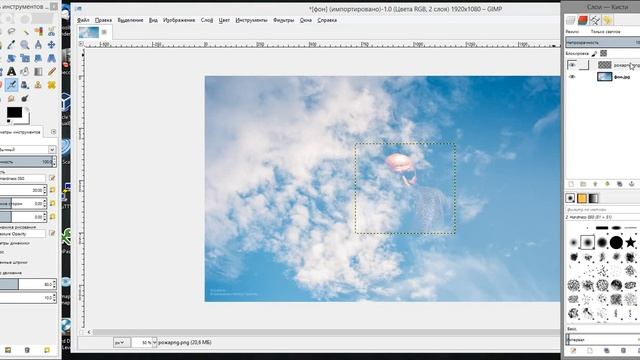This screenshot has width=640, height=360.
Task: Select the Gradient blend tool
Action: (38, 71)
